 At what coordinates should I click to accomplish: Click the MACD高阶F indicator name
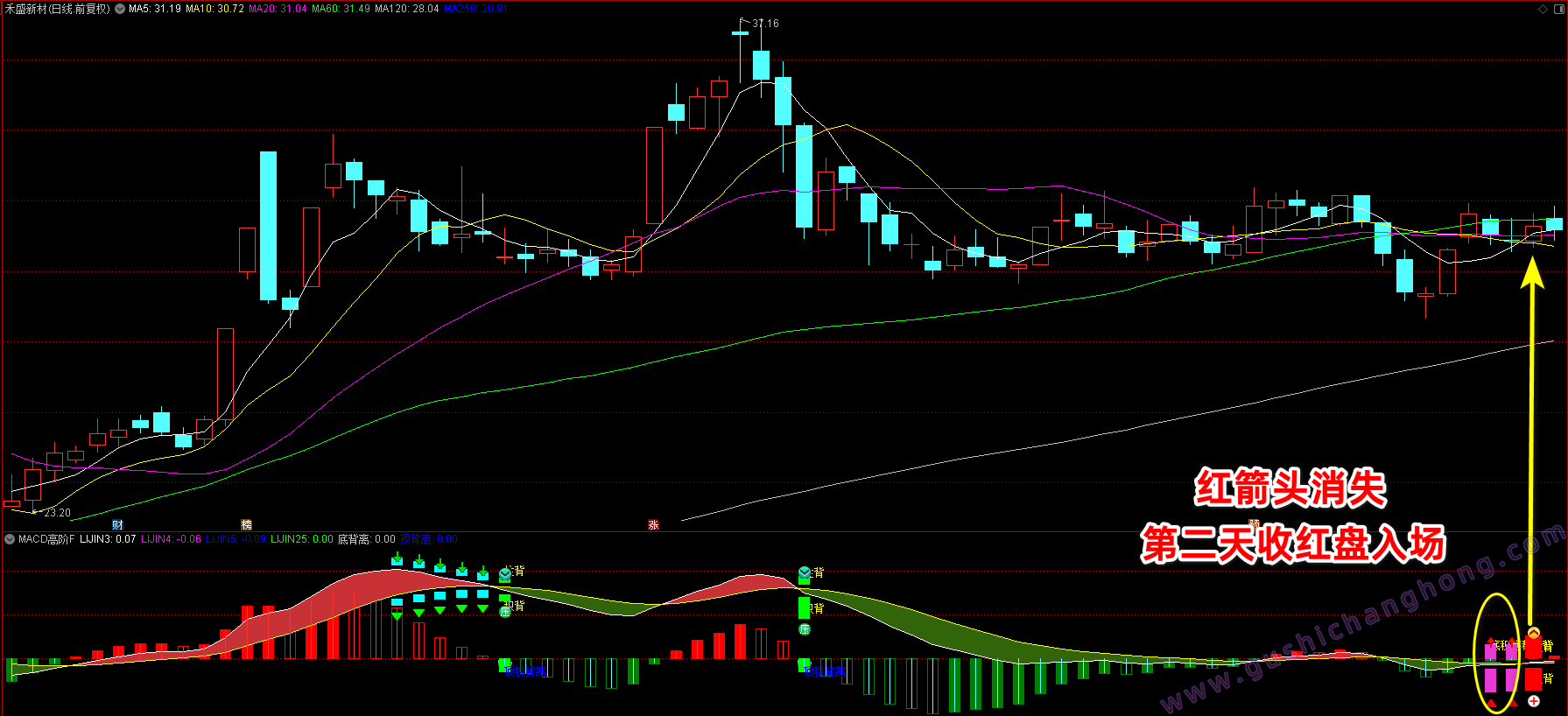point(46,539)
